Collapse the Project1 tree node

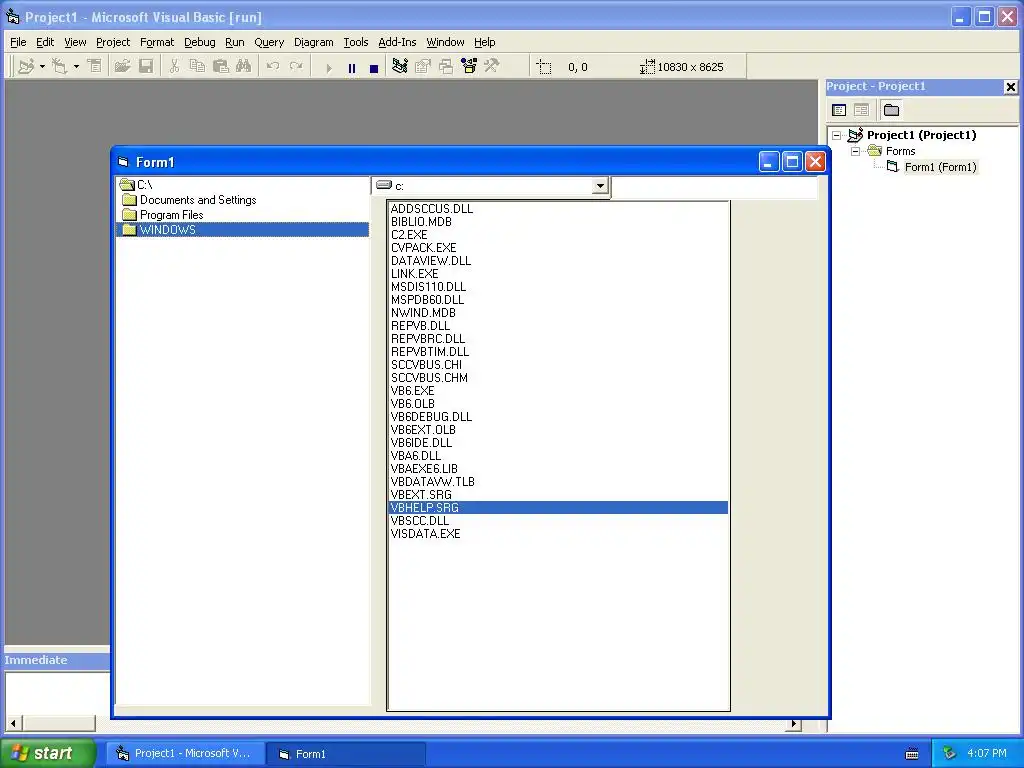coord(837,136)
